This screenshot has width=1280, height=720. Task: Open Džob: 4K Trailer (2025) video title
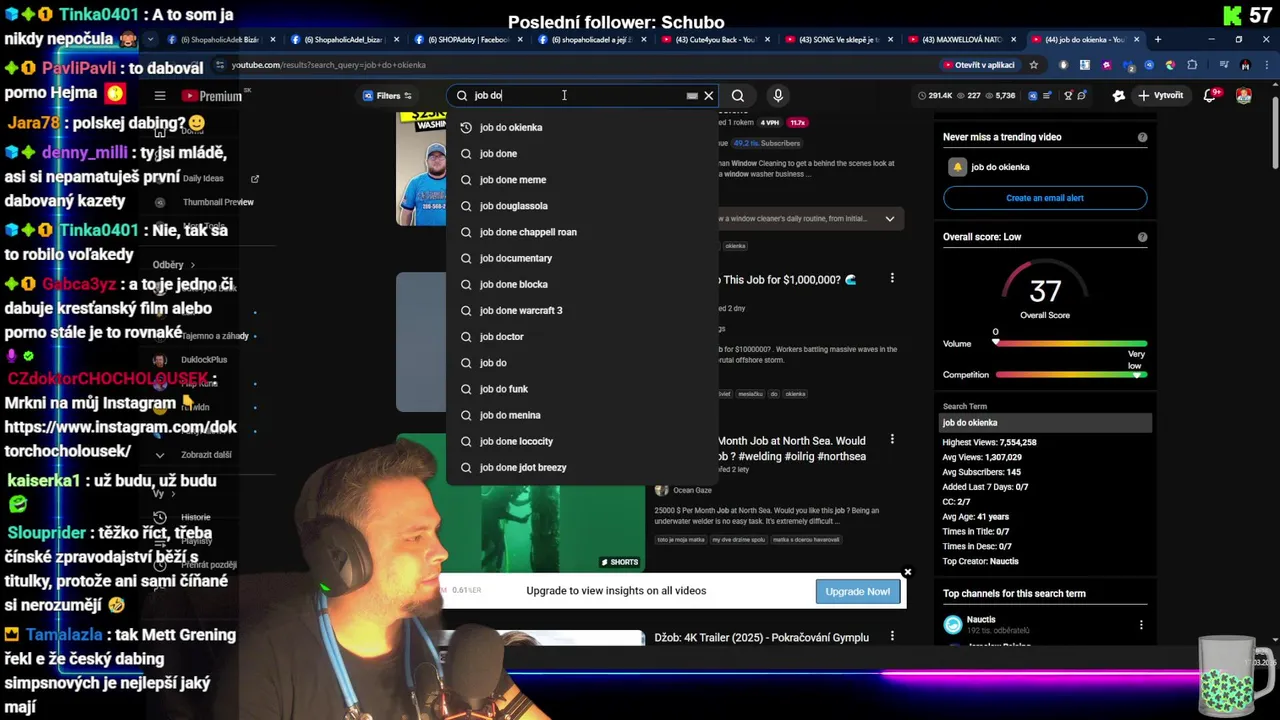762,637
